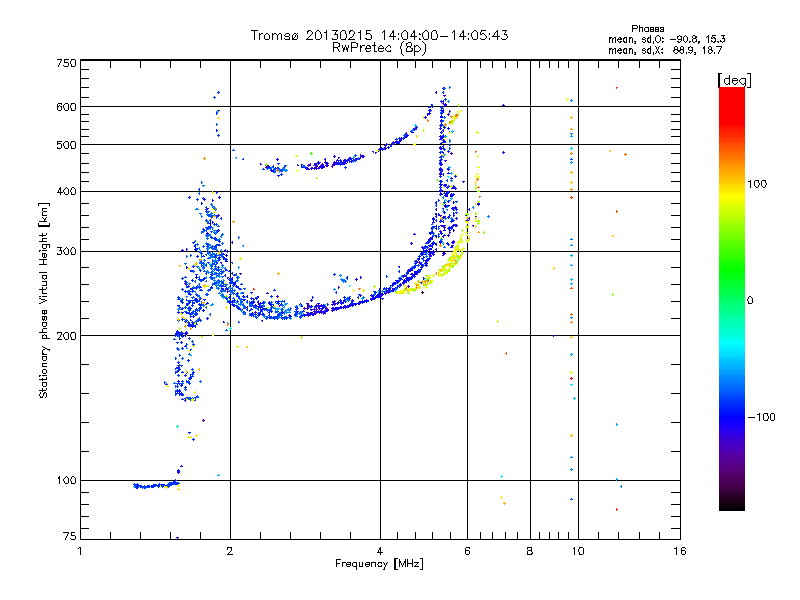The height and width of the screenshot is (600, 800).
Task: Click the 'mean, sd,O: -90.8, 15.3' text
Action: [666, 39]
